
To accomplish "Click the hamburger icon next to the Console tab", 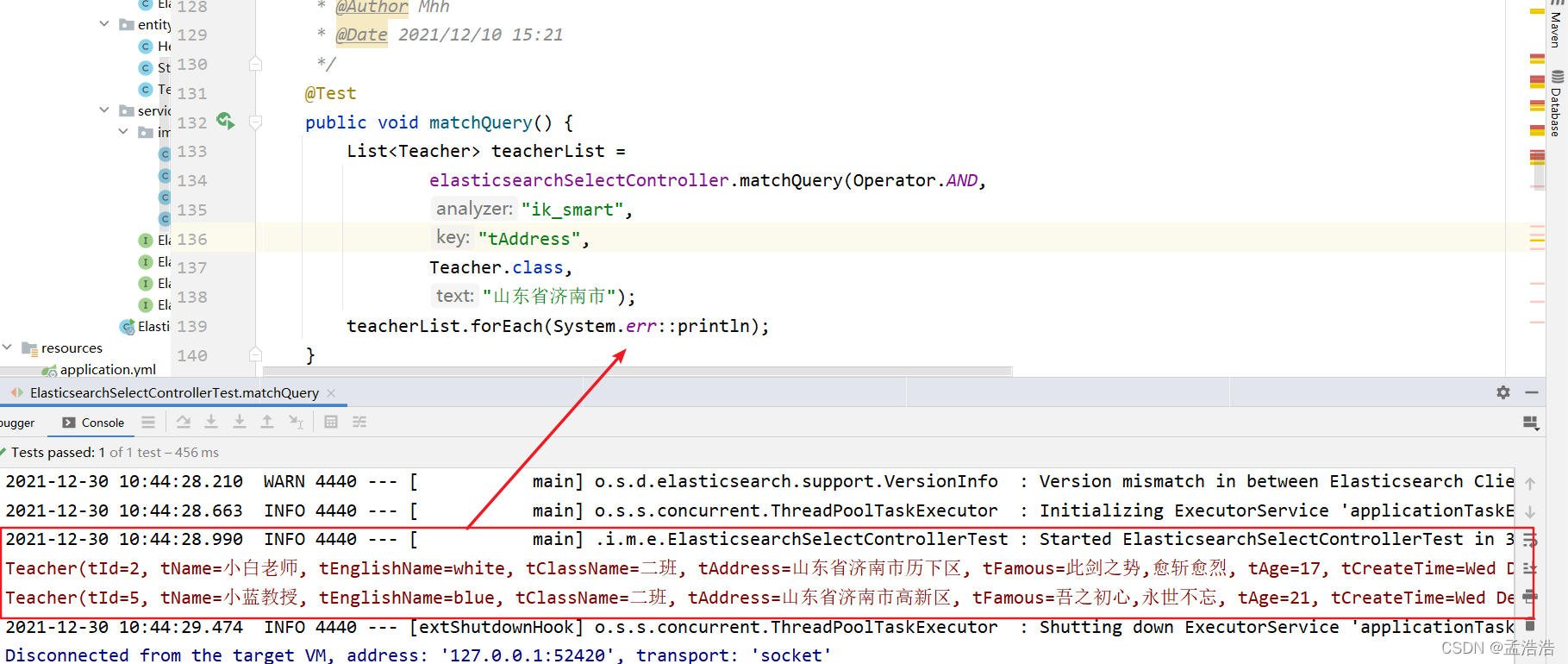I will [x=148, y=422].
